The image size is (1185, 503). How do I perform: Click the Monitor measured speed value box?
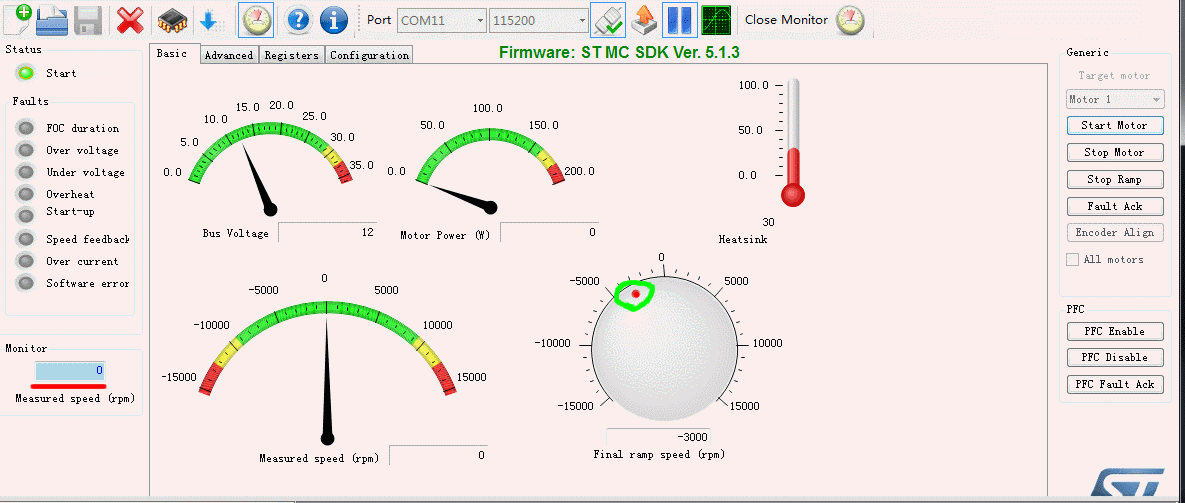70,371
